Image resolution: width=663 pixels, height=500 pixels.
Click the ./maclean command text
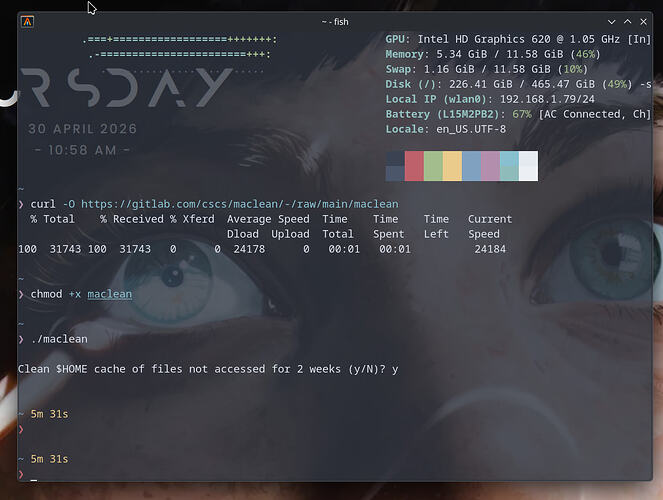coord(59,339)
